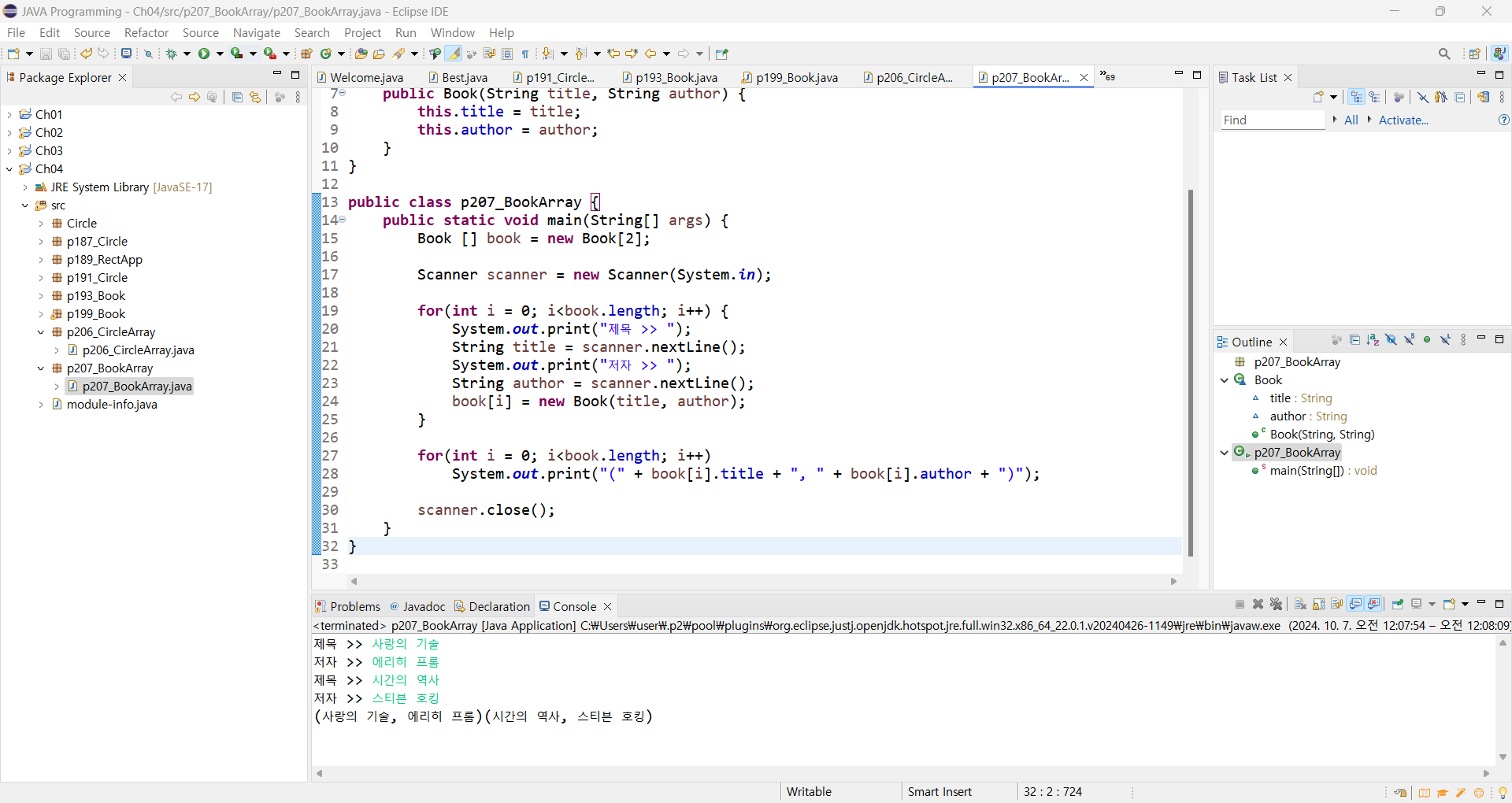Click the Debug bug icon
Image resolution: width=1512 pixels, height=803 pixels.
[x=171, y=54]
